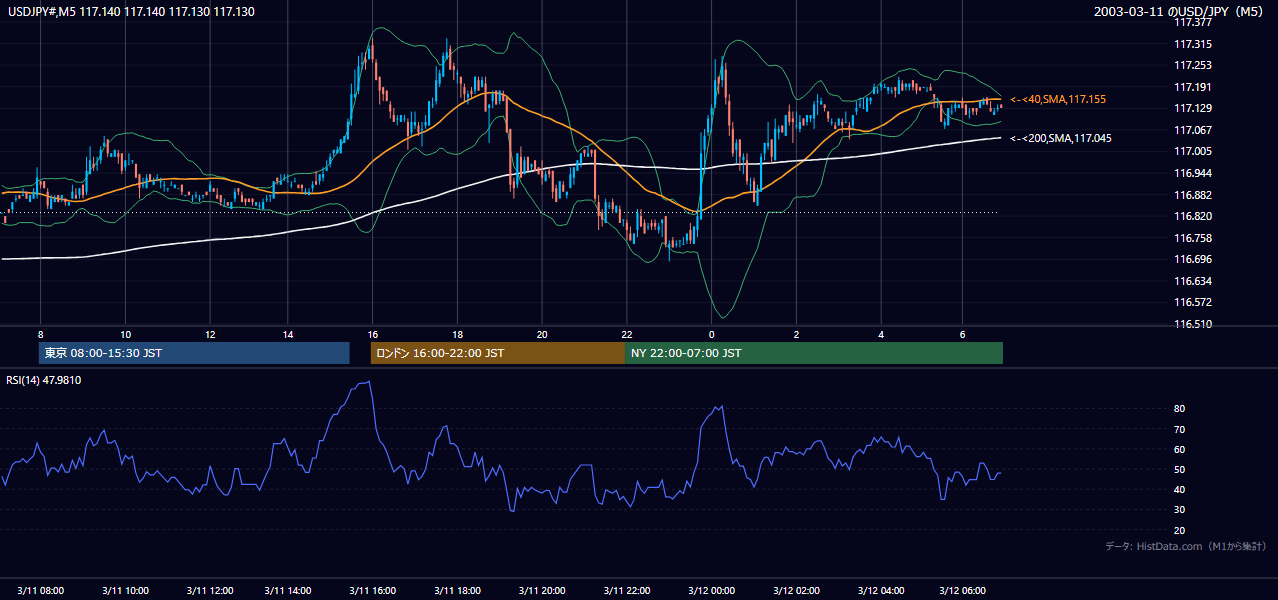The image size is (1278, 600).
Task: Click the 3/12 00:00 date label
Action: (710, 590)
